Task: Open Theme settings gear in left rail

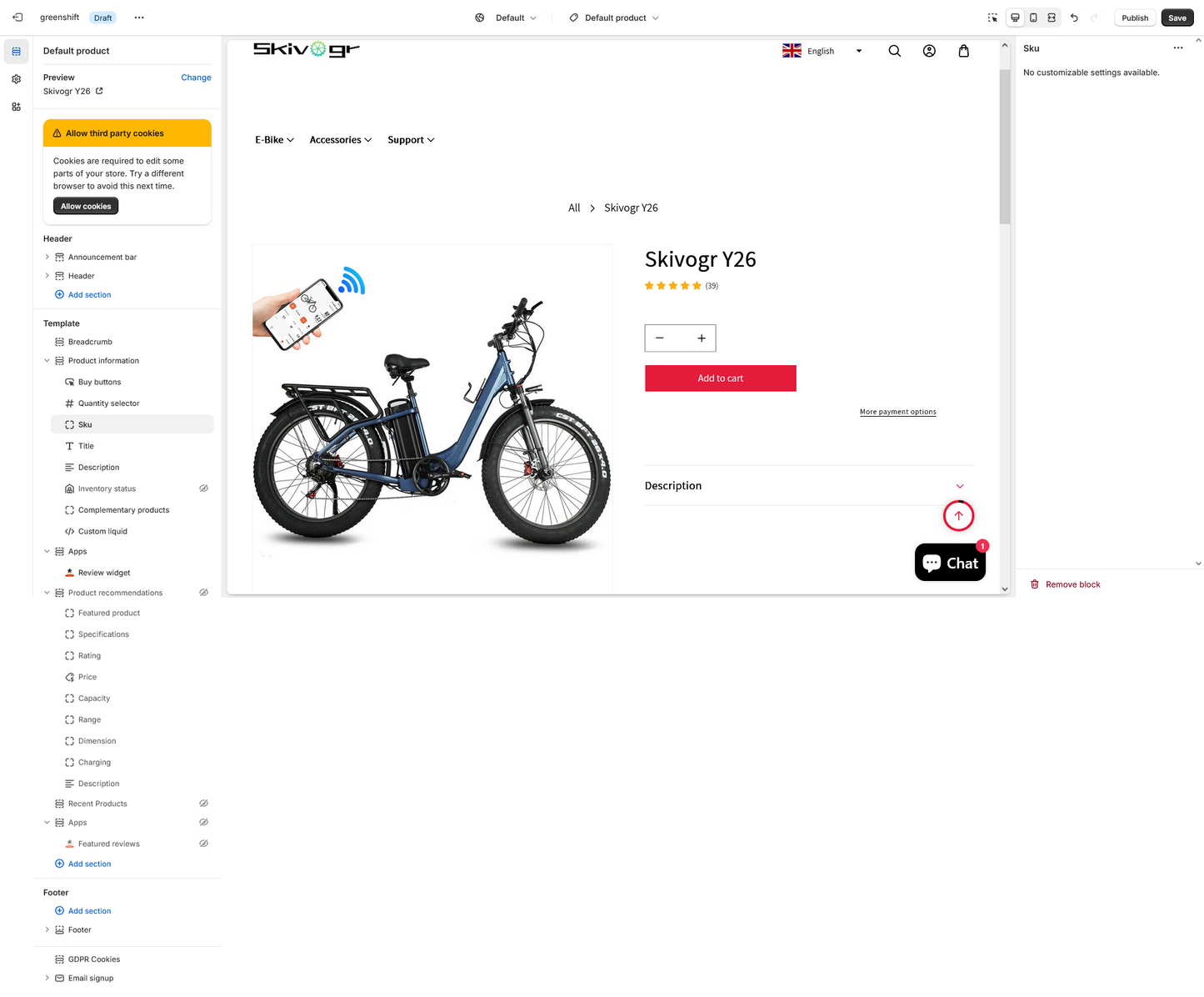Action: click(x=16, y=79)
